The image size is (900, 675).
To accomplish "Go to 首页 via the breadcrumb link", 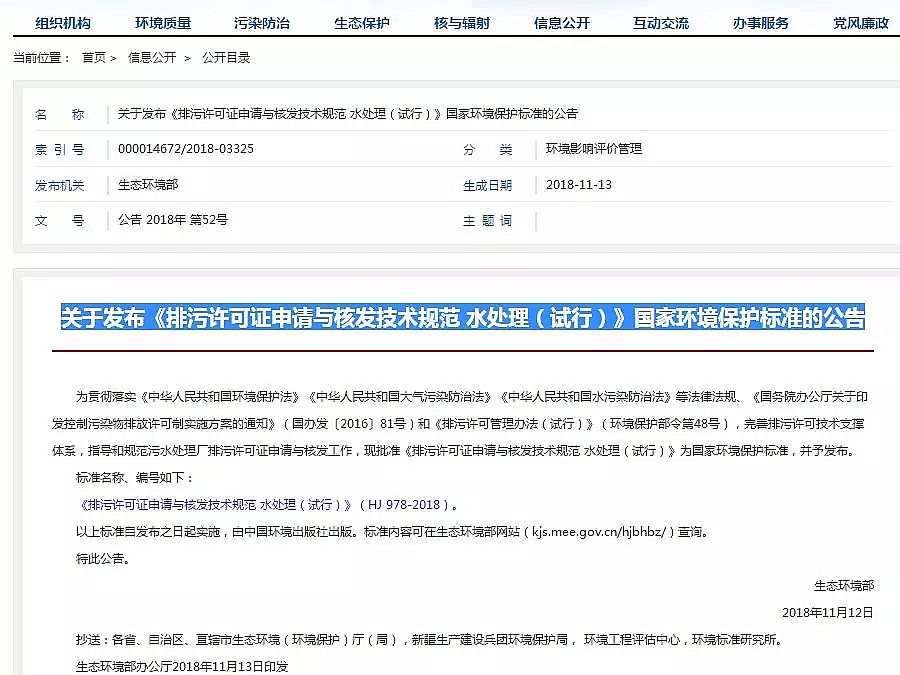I will 97,57.
